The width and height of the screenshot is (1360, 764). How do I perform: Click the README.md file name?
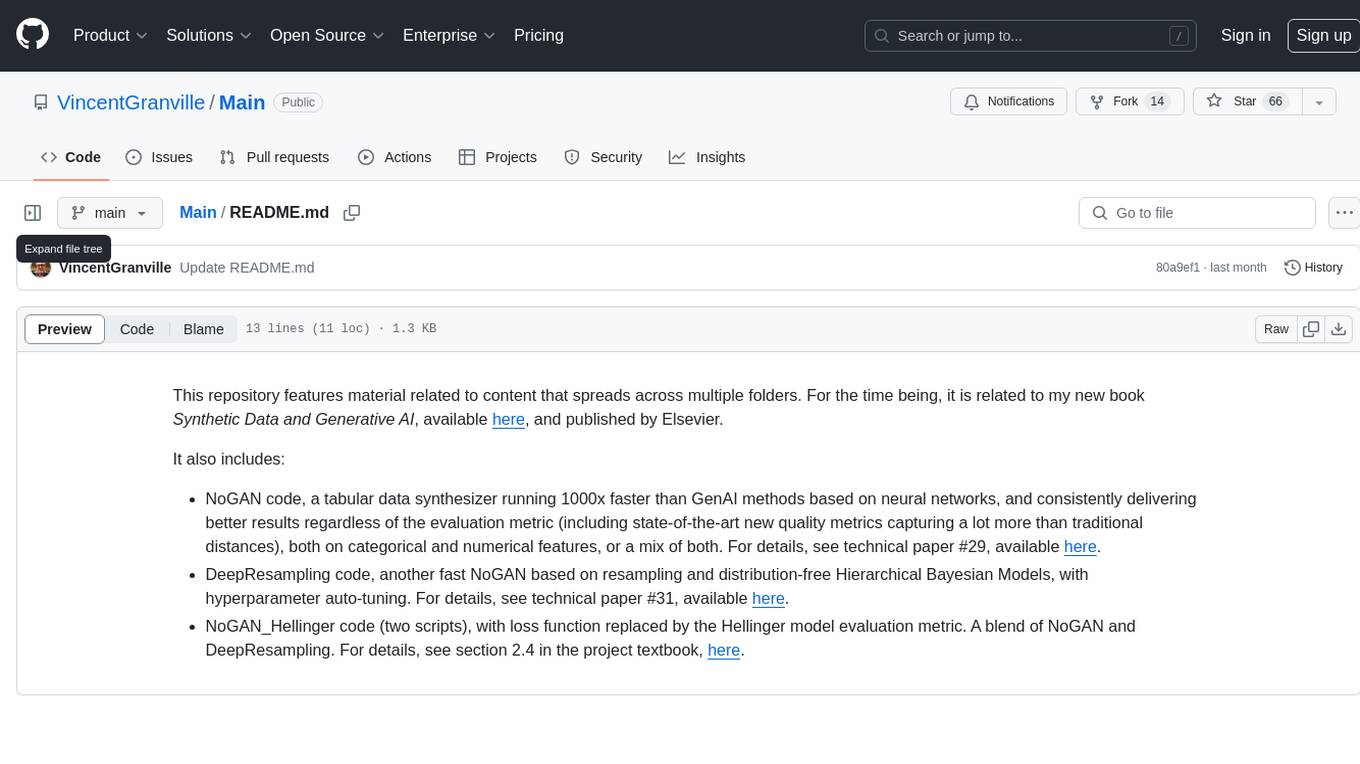[279, 212]
